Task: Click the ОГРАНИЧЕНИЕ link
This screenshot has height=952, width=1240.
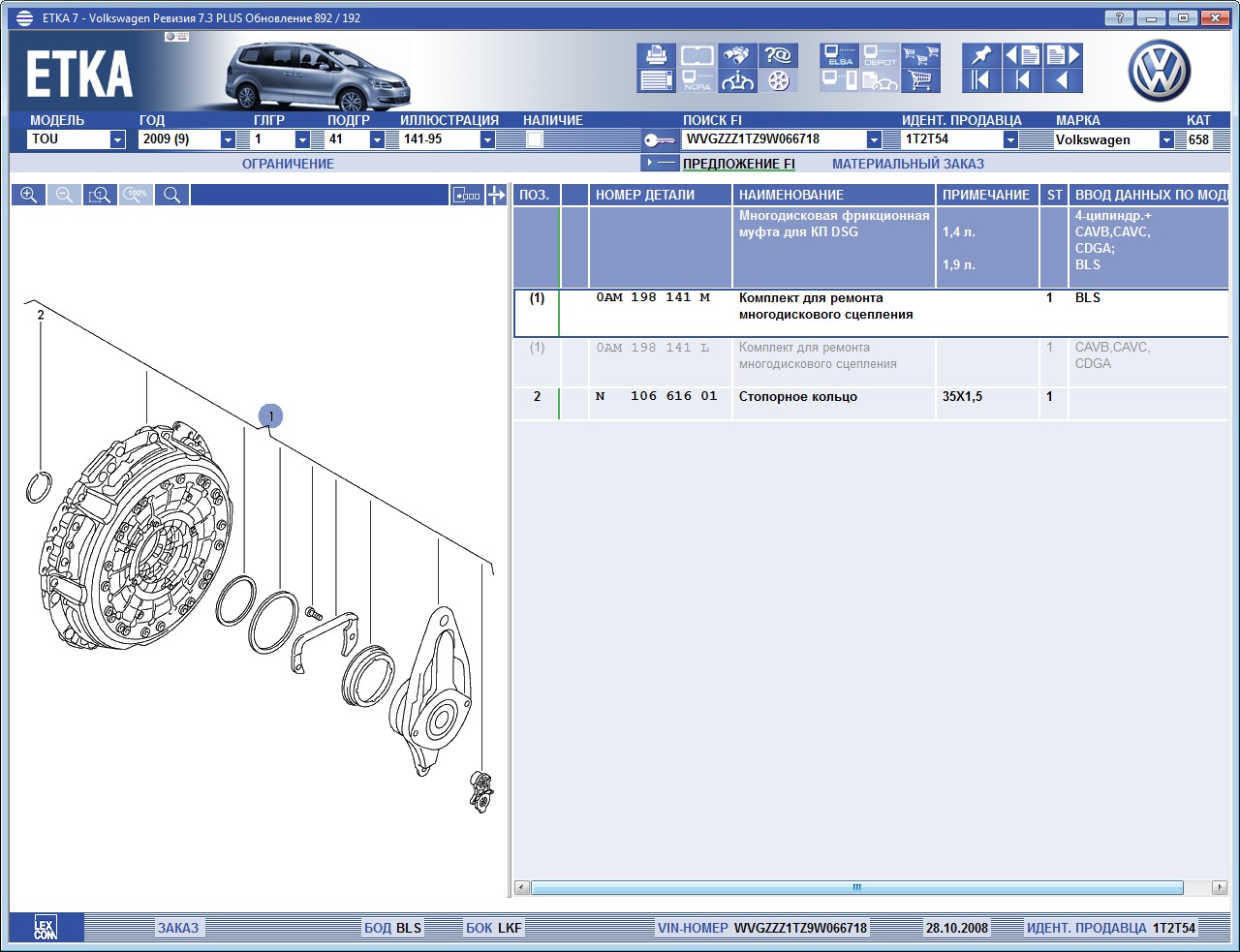Action: point(288,164)
